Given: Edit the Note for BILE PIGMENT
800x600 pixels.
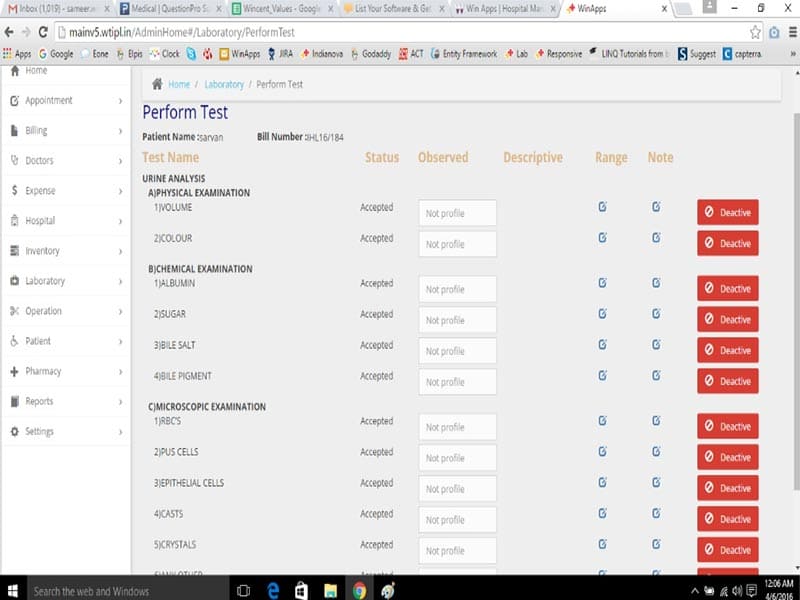Looking at the screenshot, I should (656, 376).
